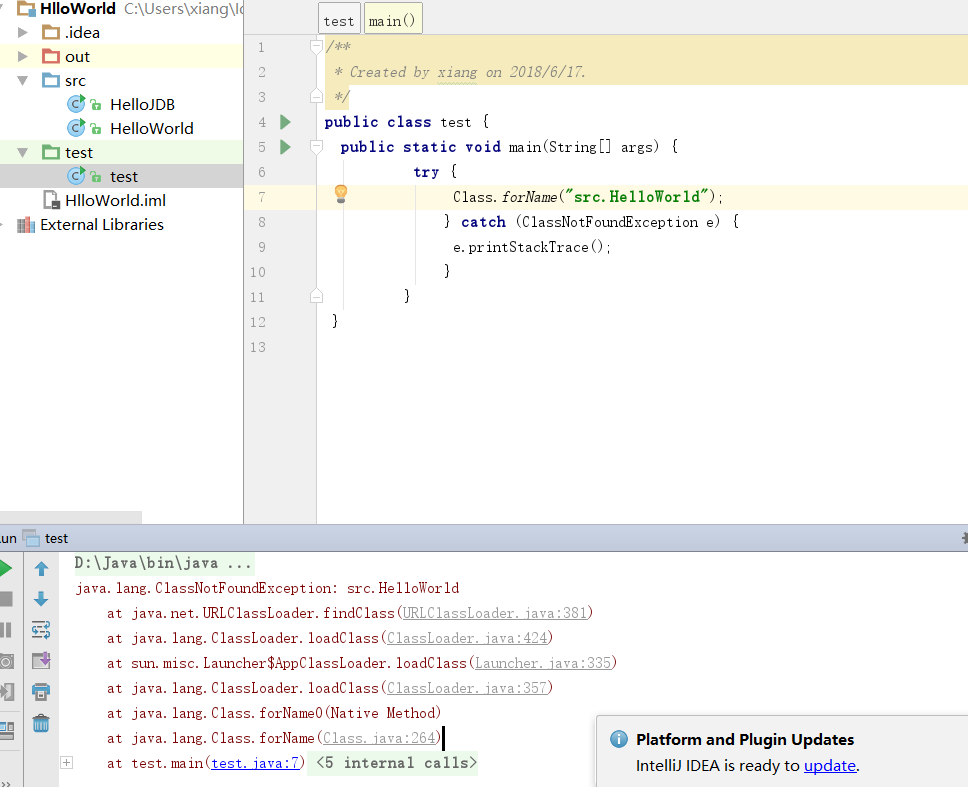This screenshot has width=968, height=787.
Task: Collapse the doc comment at line 1
Action: [x=316, y=46]
